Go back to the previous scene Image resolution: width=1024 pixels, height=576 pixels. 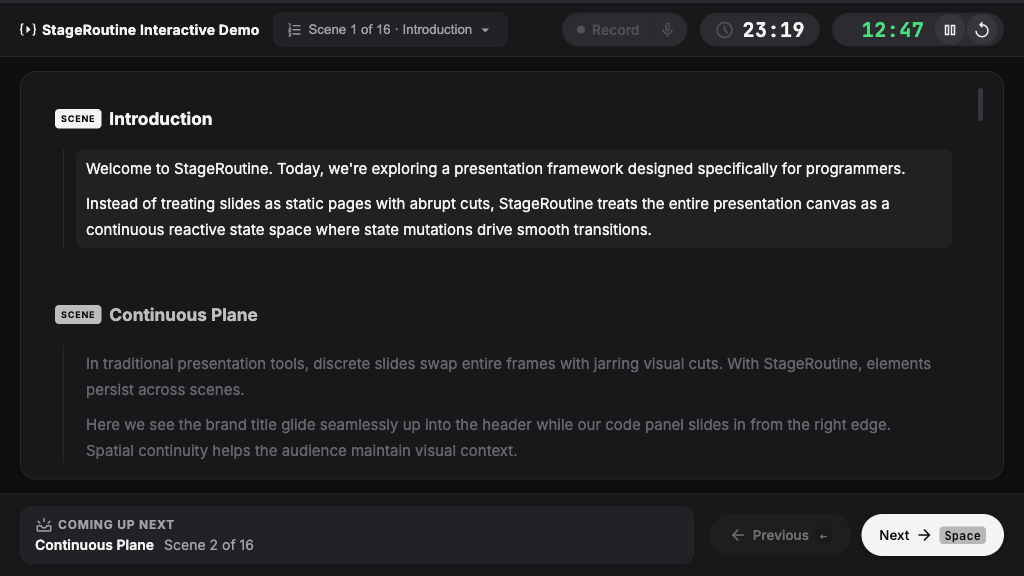pos(780,535)
